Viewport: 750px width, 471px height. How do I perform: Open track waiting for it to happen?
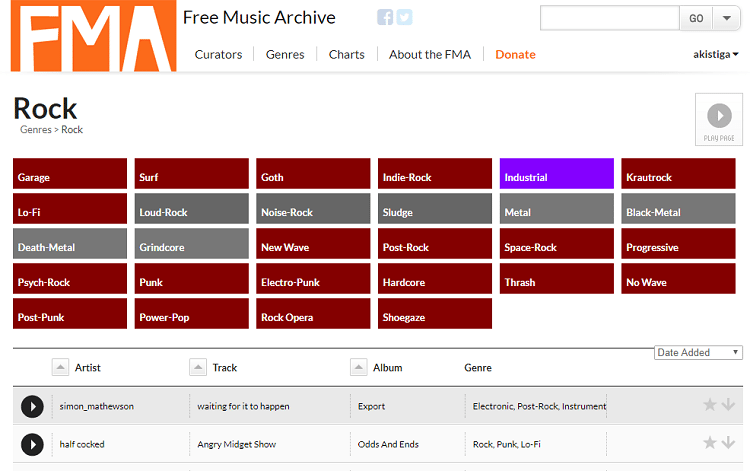point(243,406)
